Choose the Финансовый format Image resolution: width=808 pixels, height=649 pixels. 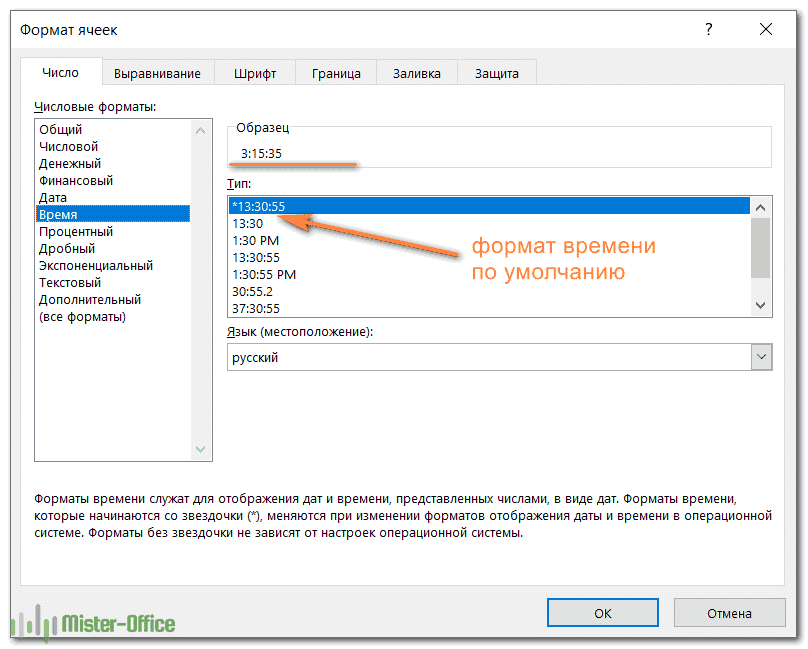113,181
